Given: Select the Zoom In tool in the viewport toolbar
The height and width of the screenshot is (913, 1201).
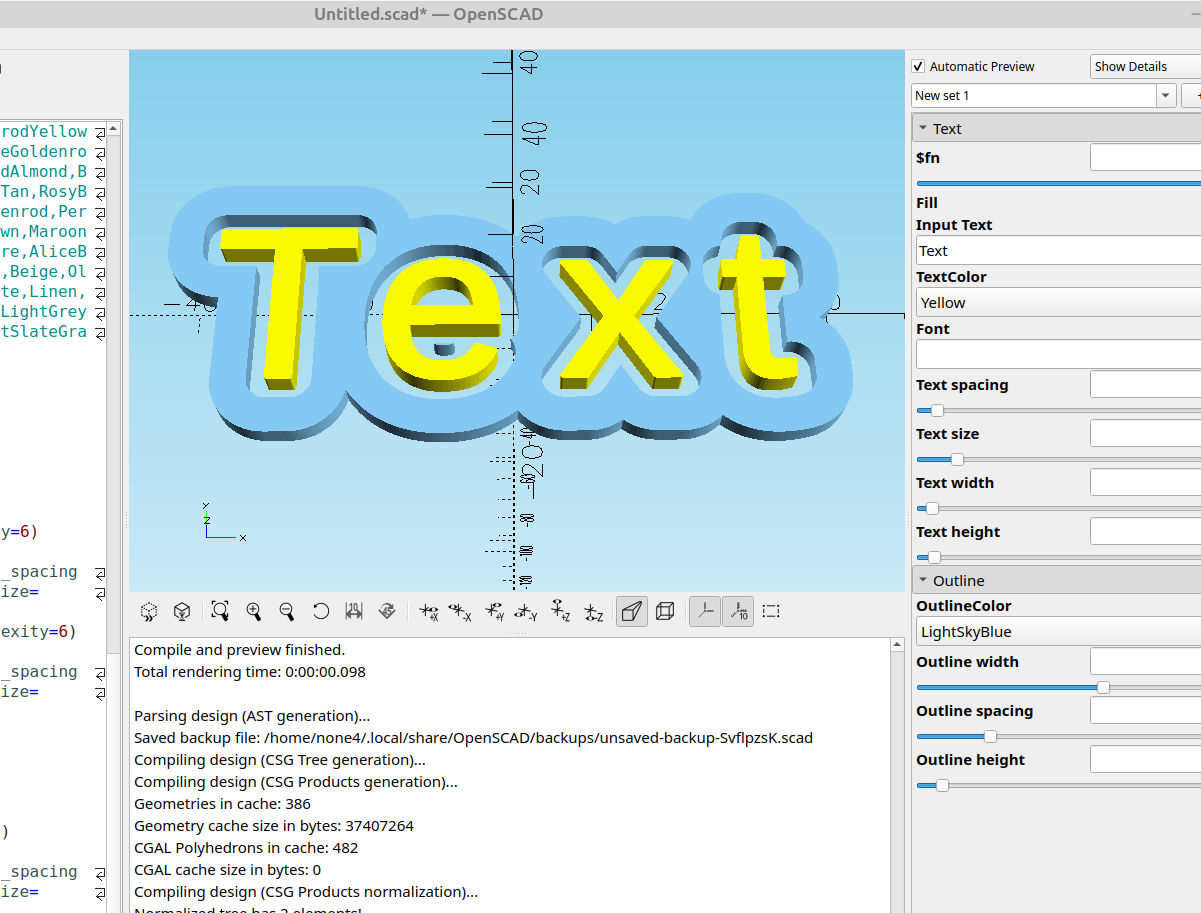Looking at the screenshot, I should point(254,610).
